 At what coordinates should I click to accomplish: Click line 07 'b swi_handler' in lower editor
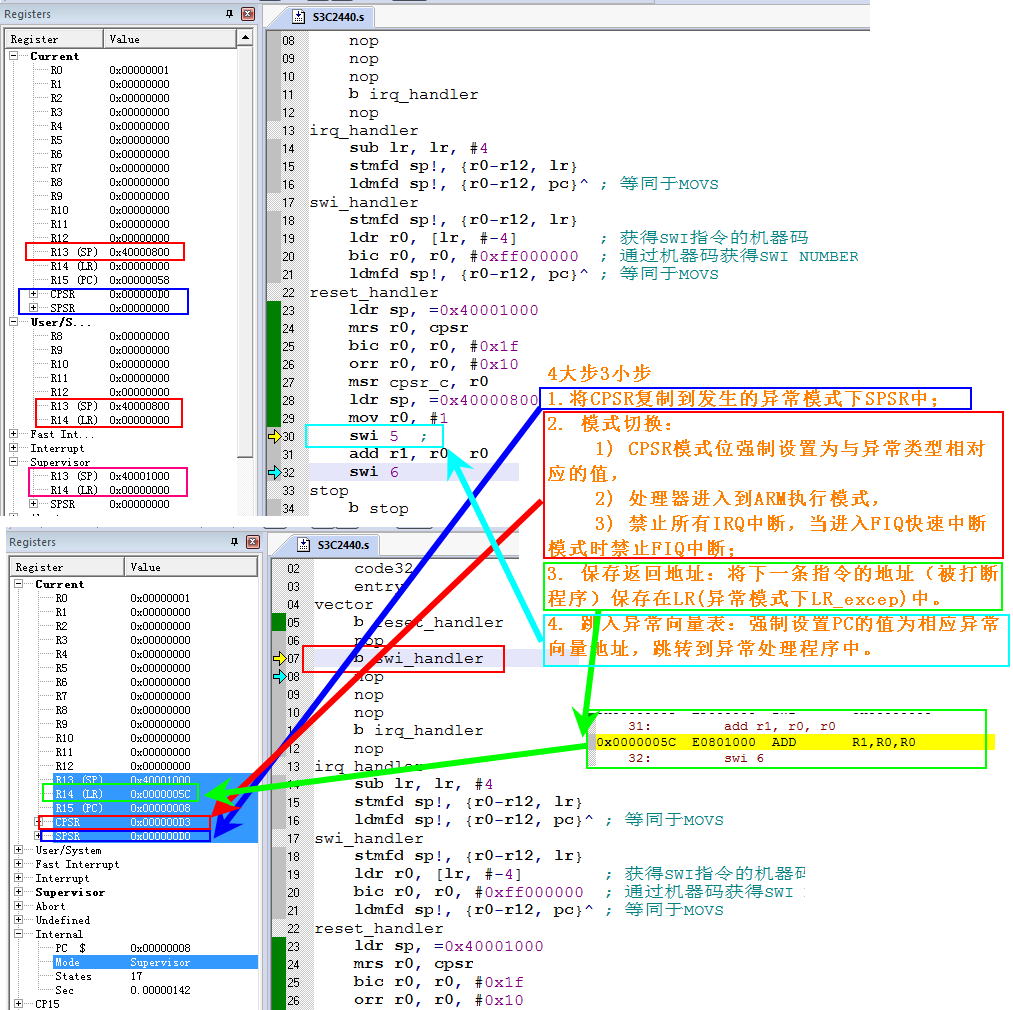click(419, 658)
